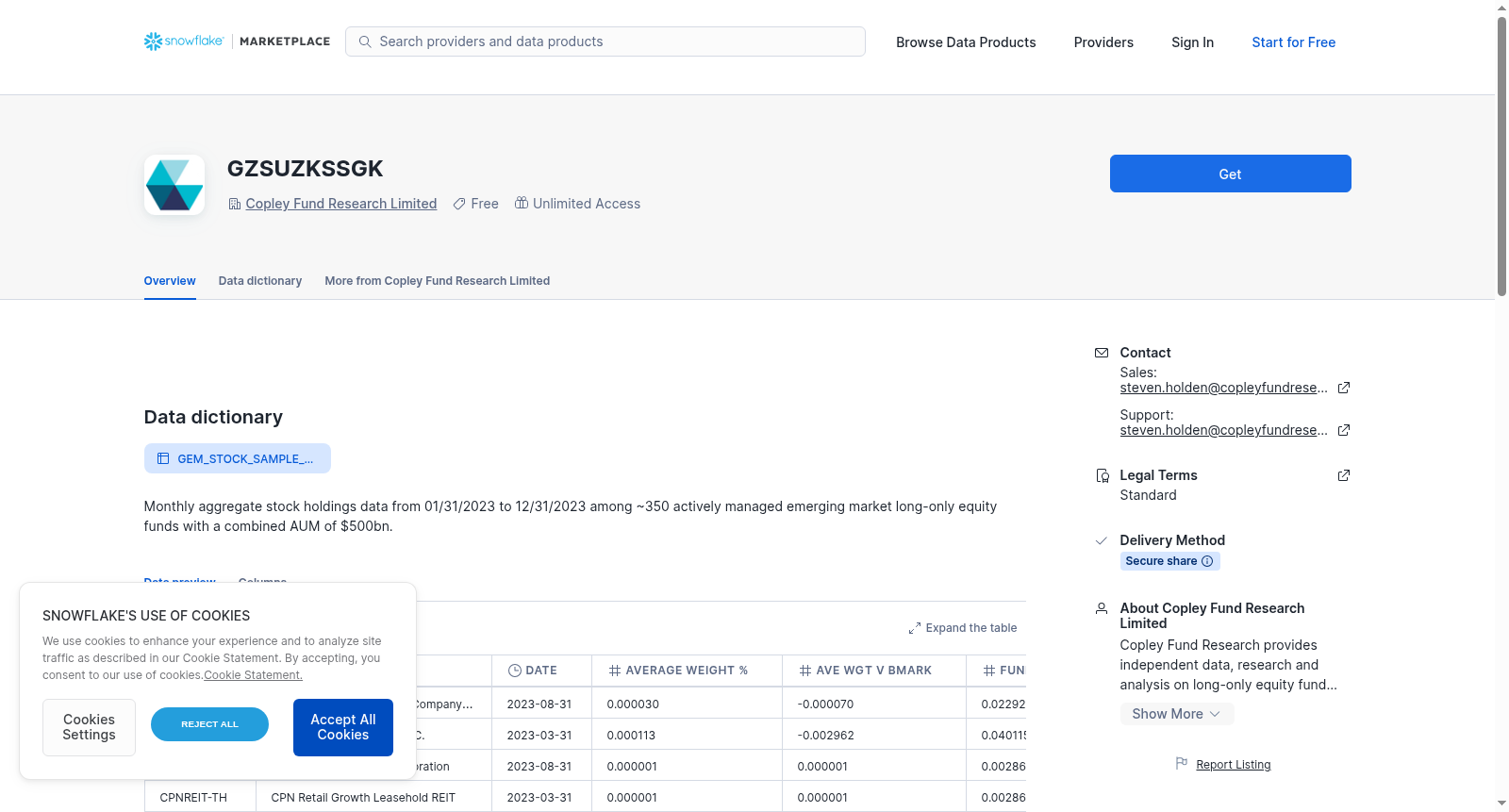Go to Providers page
The height and width of the screenshot is (812, 1509).
1103,42
